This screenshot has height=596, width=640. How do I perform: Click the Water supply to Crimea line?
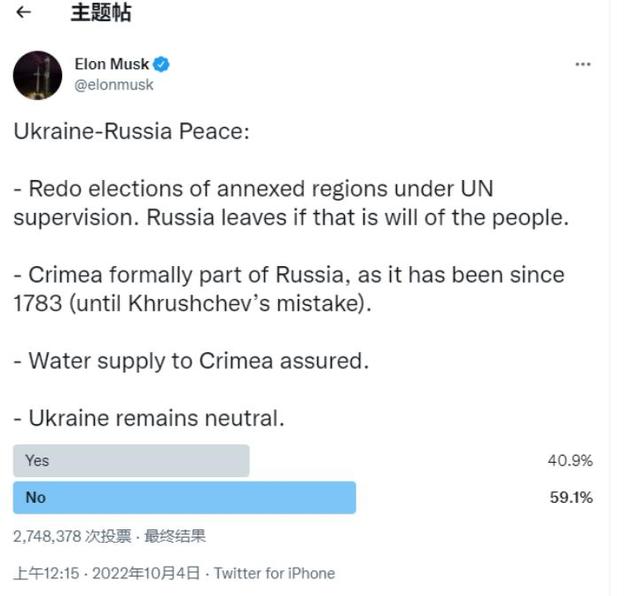pyautogui.click(x=191, y=361)
